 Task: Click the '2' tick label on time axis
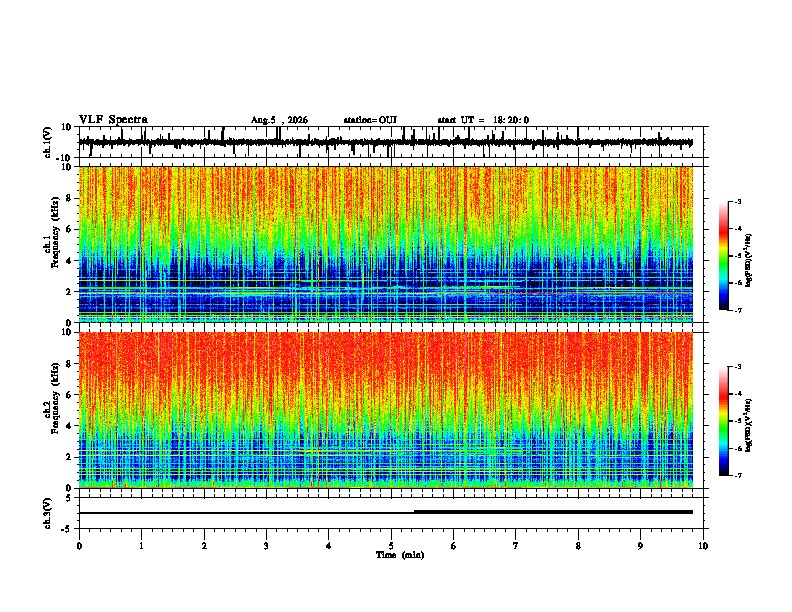(204, 546)
